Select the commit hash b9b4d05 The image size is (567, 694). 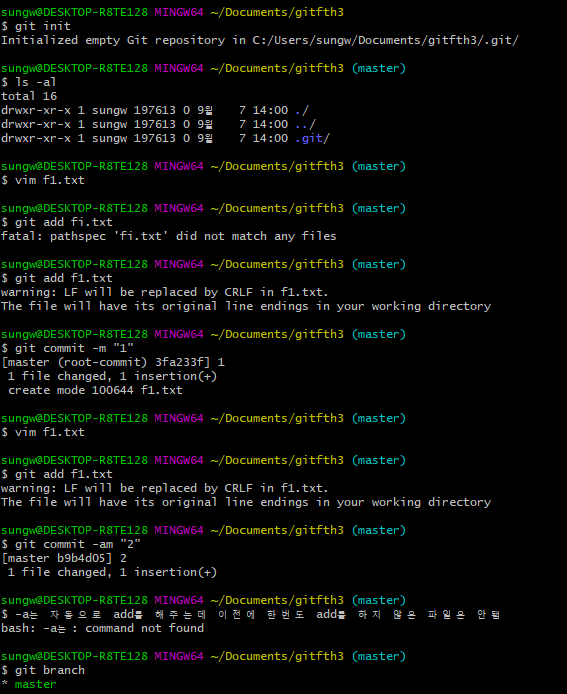coord(81,559)
